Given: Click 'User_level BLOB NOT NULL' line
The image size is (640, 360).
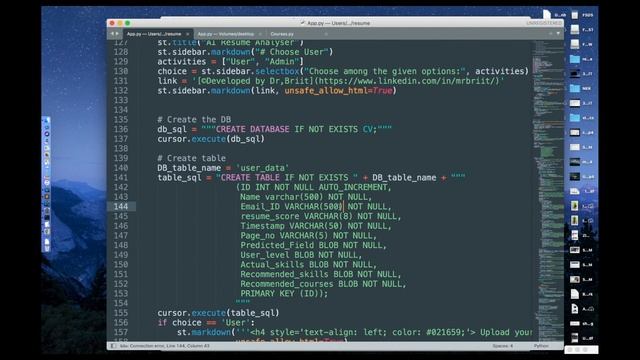Looking at the screenshot, I should (x=301, y=255).
